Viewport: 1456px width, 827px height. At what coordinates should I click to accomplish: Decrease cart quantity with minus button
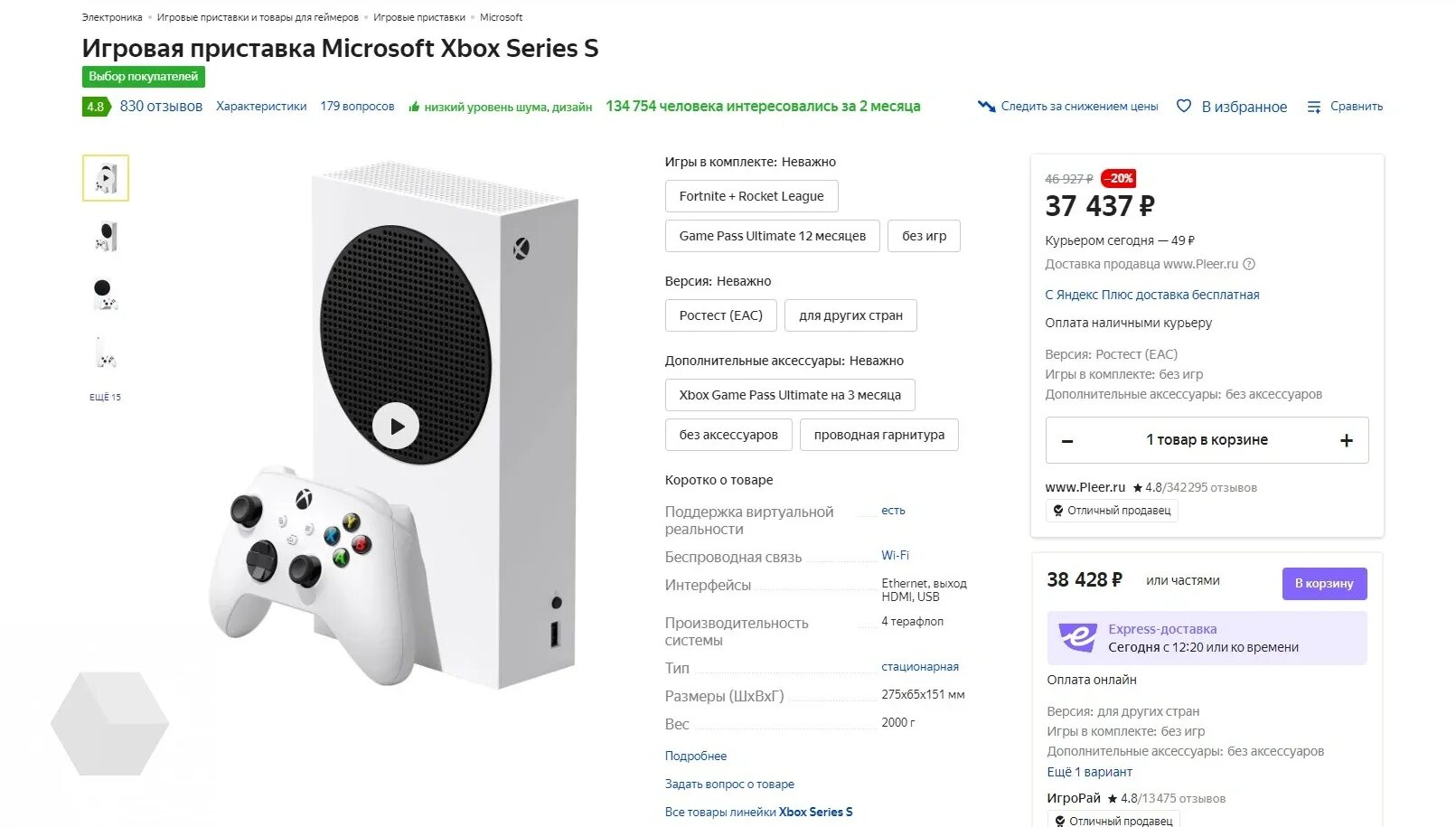1067,441
